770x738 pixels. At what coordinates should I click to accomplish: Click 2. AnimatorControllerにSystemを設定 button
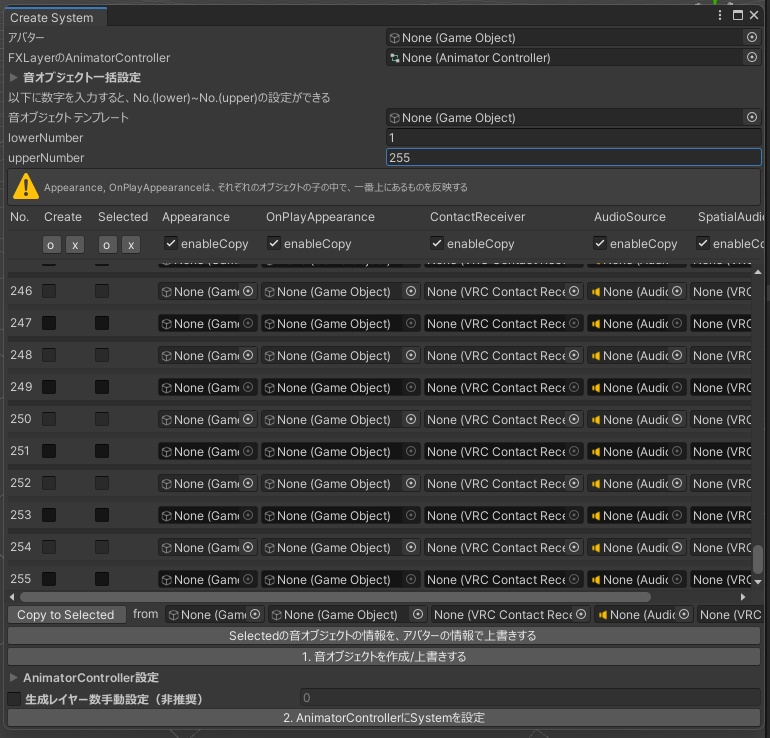pyautogui.click(x=384, y=718)
